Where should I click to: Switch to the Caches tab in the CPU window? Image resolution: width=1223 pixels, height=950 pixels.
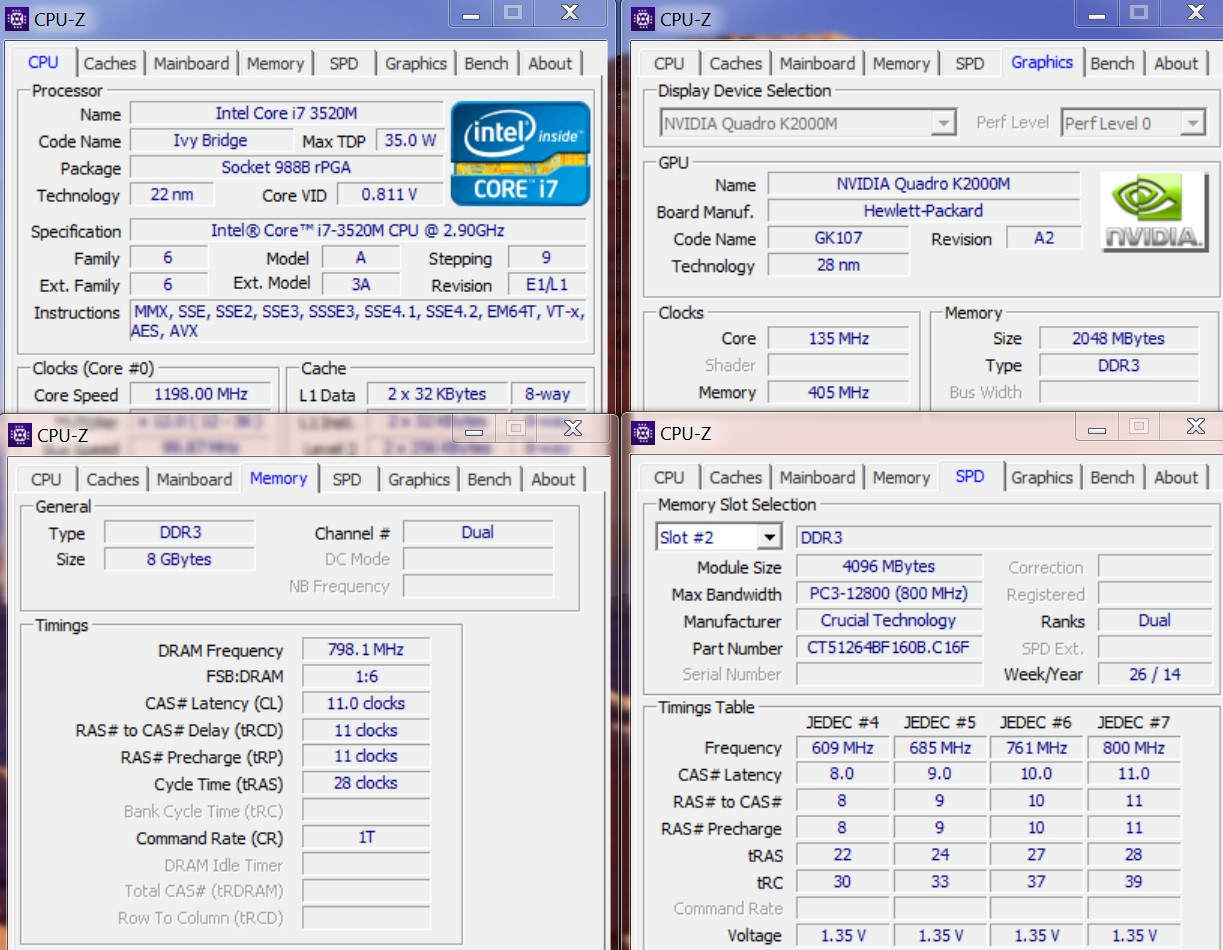109,63
